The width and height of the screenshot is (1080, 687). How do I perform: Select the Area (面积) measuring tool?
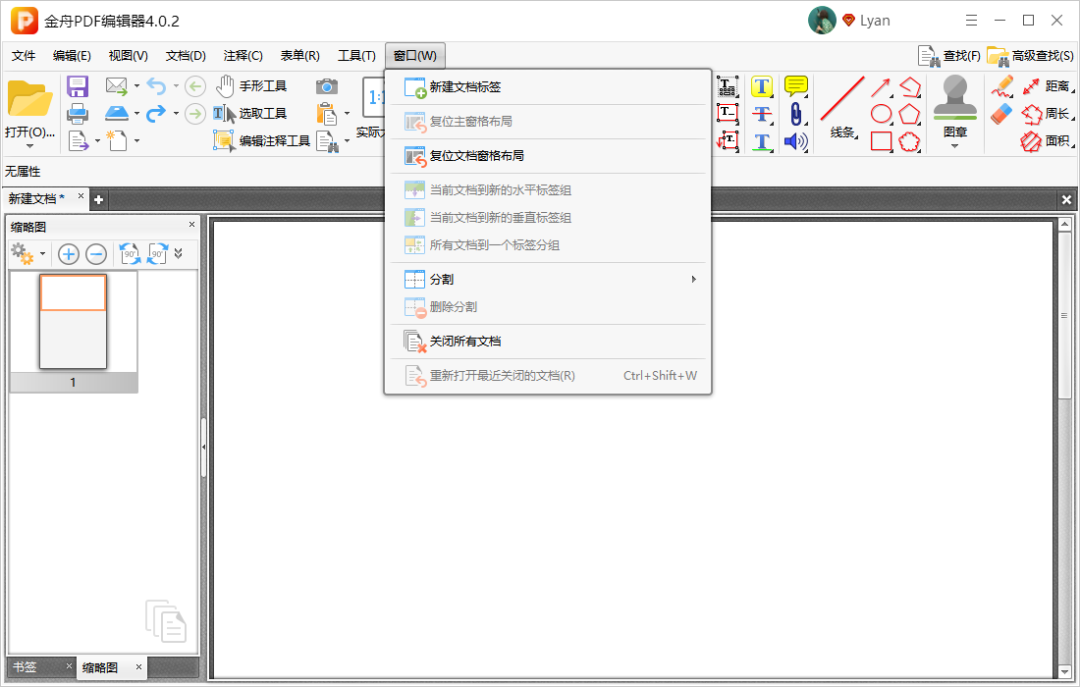point(1048,141)
